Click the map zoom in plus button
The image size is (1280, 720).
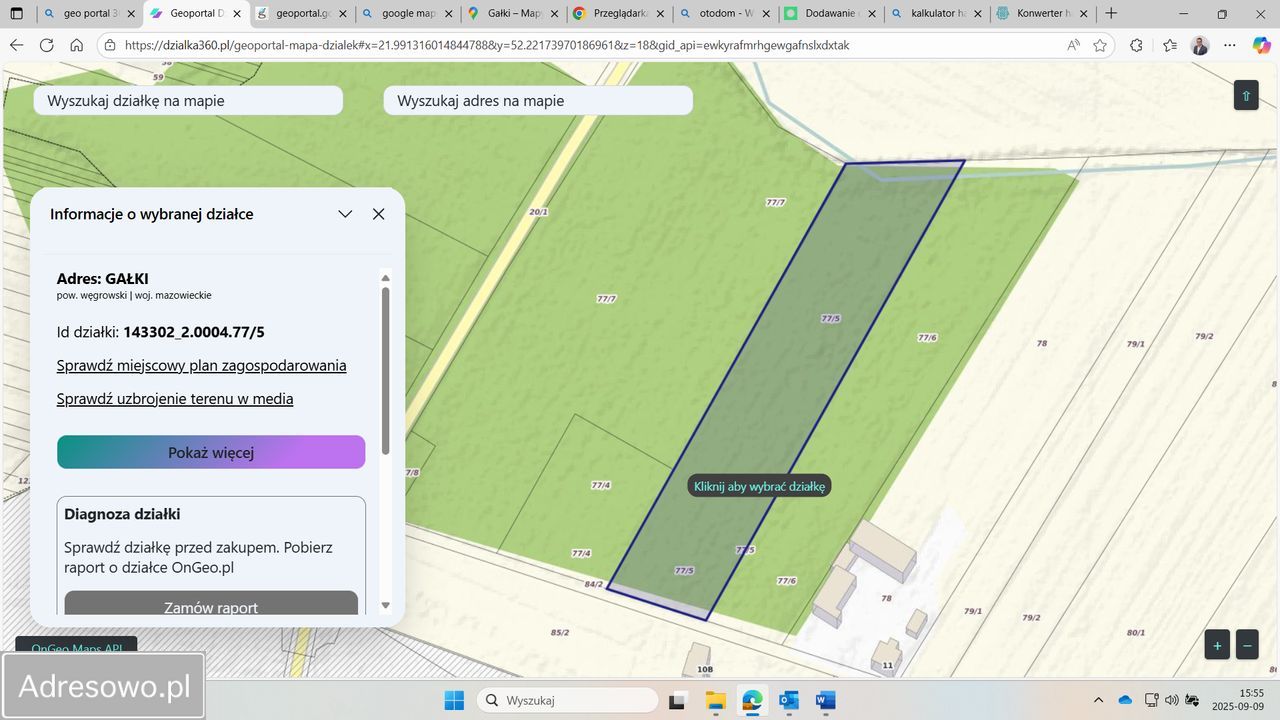(1217, 645)
